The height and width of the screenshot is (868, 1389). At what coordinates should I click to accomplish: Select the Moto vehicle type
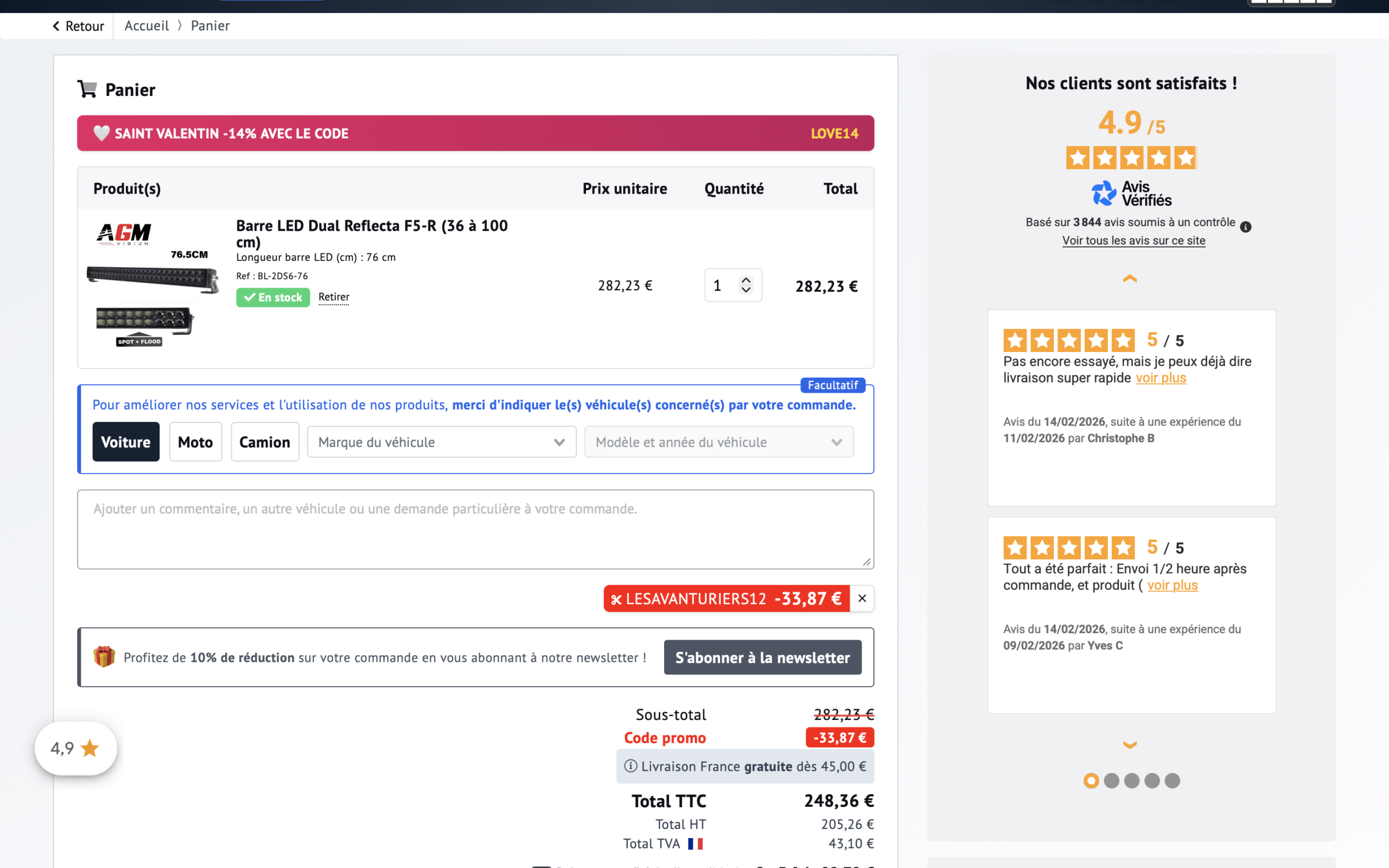195,442
